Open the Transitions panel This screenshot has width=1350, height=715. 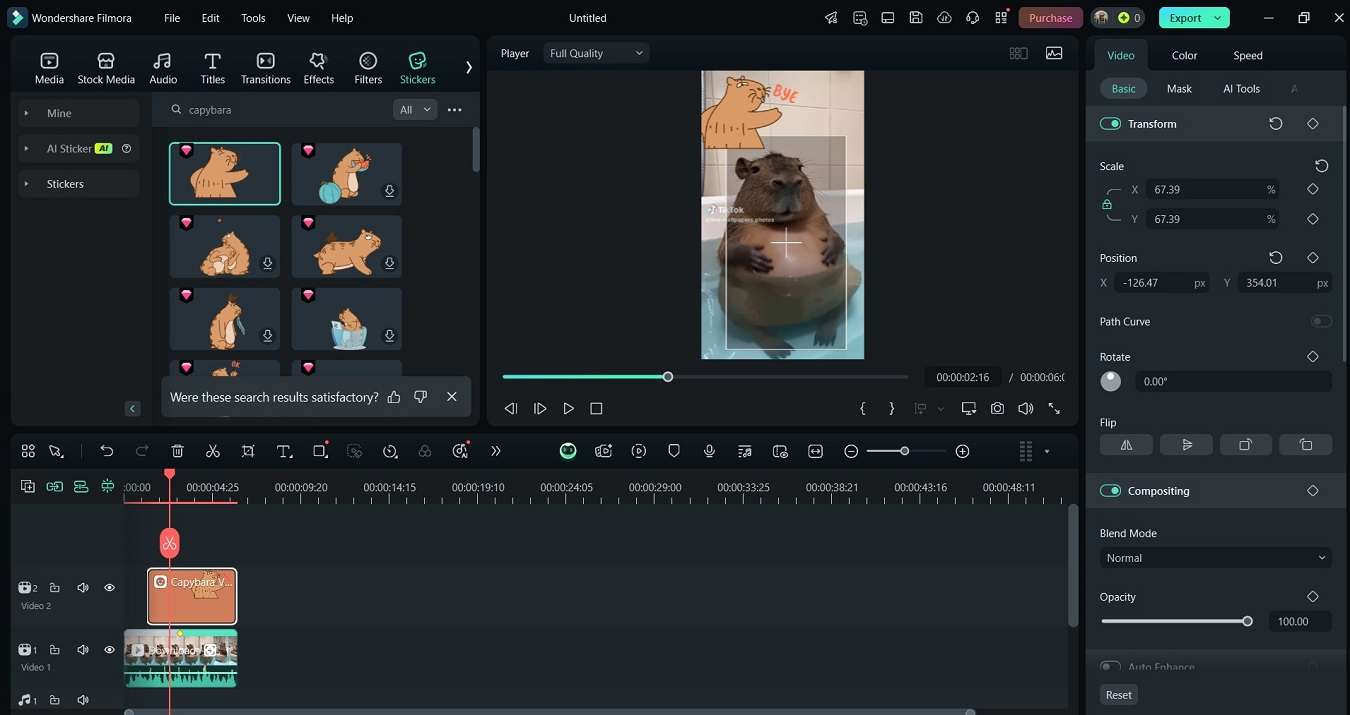coord(265,68)
